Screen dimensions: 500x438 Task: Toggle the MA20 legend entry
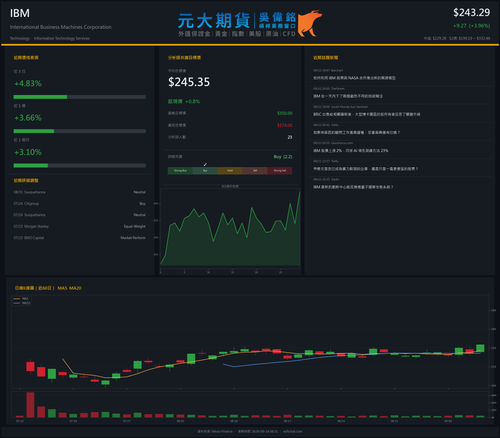[22, 303]
